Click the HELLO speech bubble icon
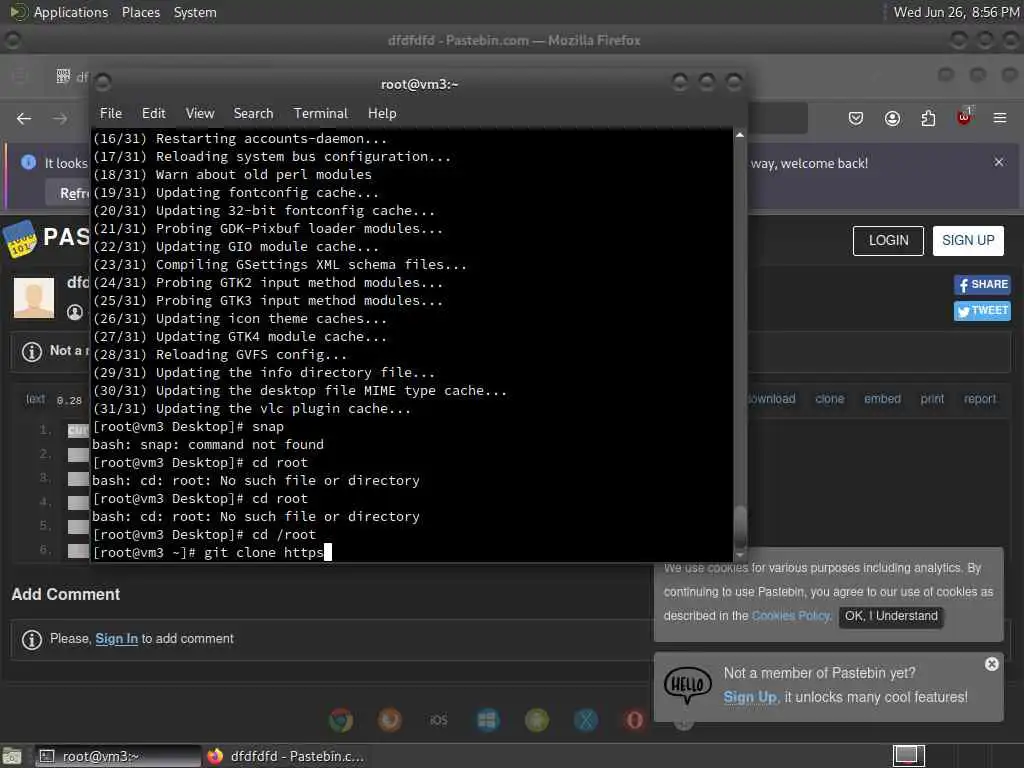Viewport: 1024px width, 768px height. [x=687, y=685]
